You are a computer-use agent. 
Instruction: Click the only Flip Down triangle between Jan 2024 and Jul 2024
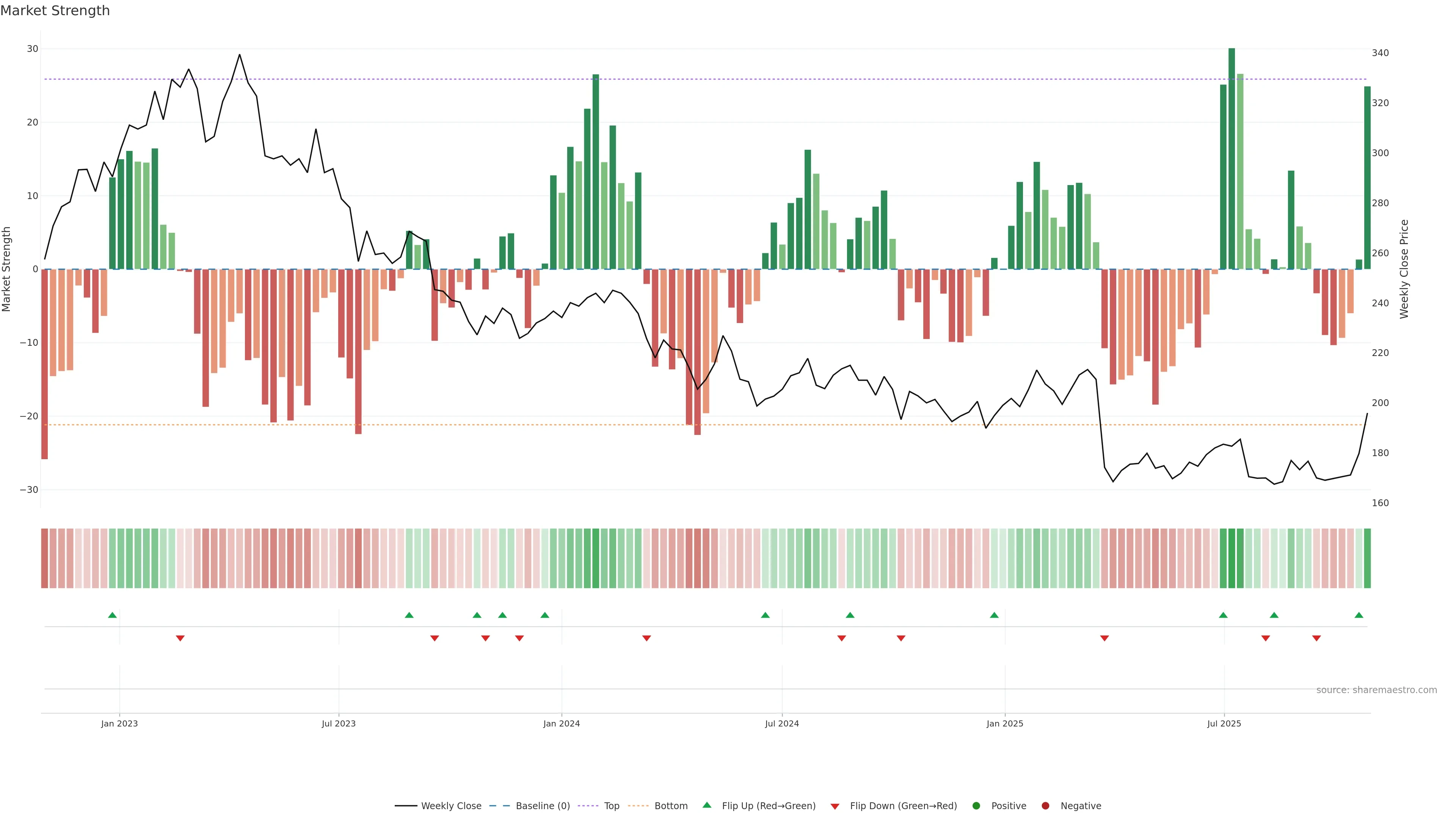pos(646,638)
